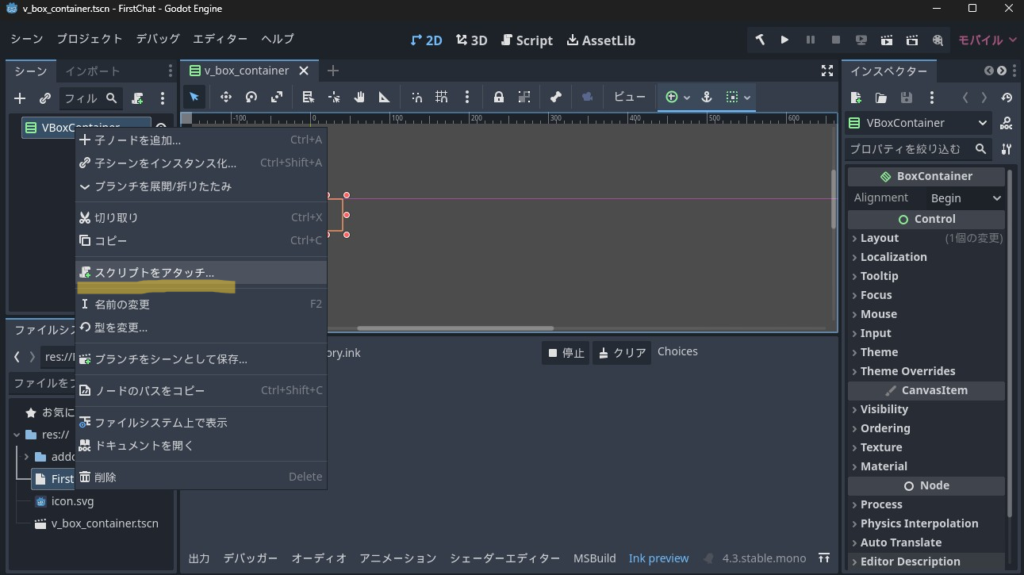Focus the プロパティを絞り込む filter field

pyautogui.click(x=918, y=149)
